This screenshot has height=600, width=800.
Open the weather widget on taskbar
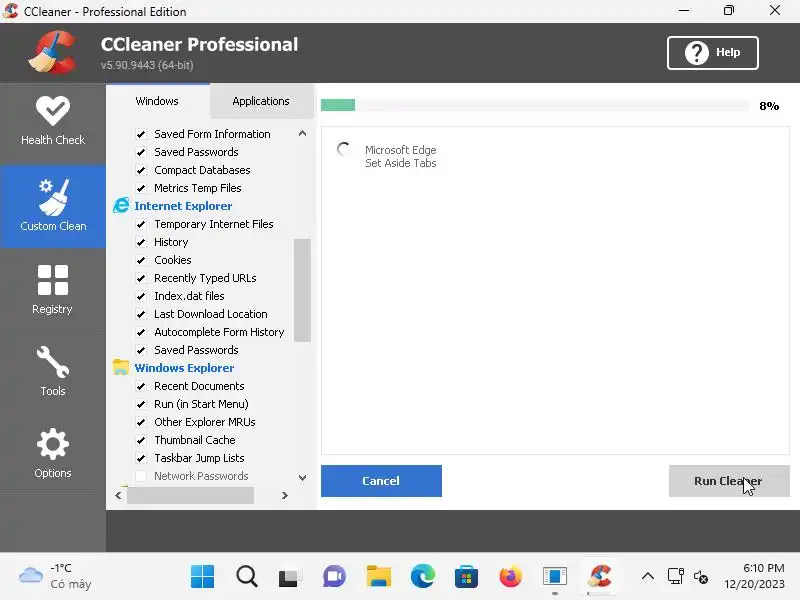pos(55,576)
